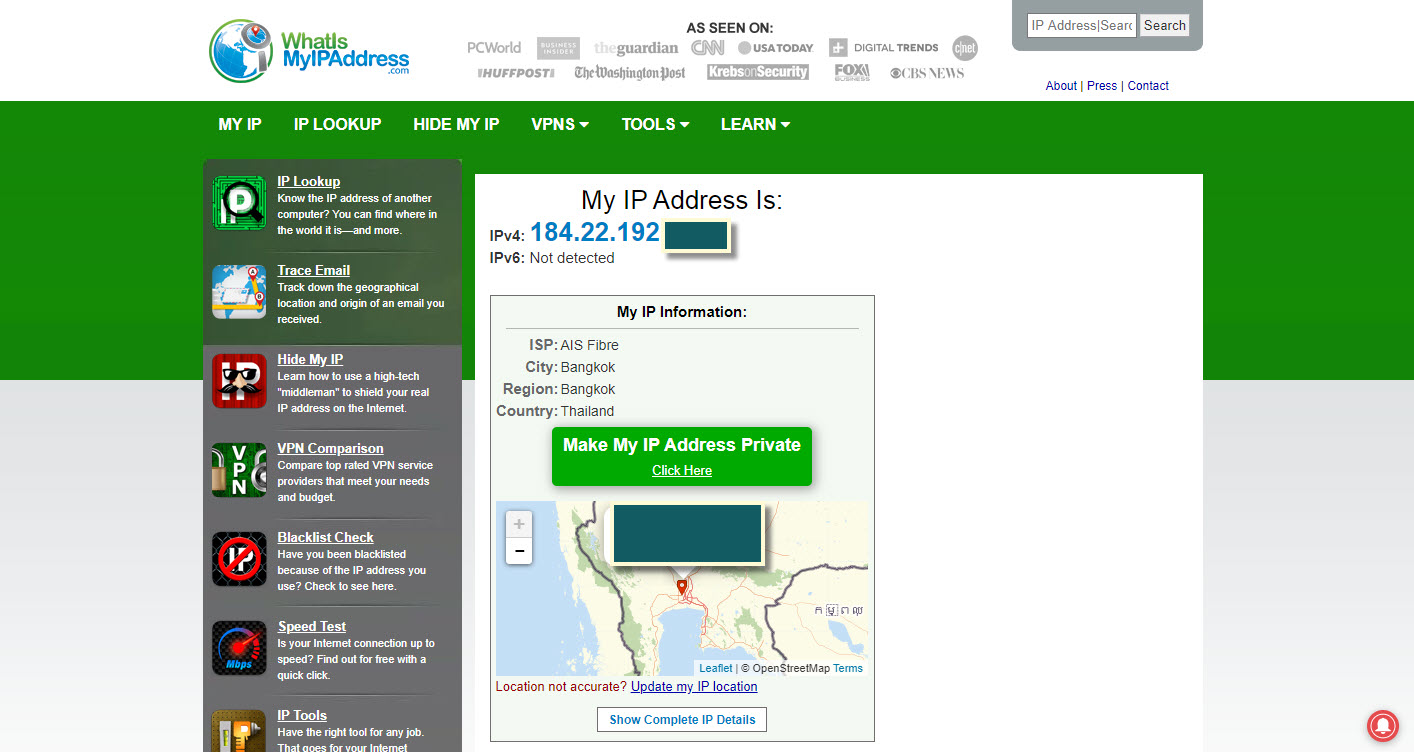Click Show Complete IP Details button

682,719
